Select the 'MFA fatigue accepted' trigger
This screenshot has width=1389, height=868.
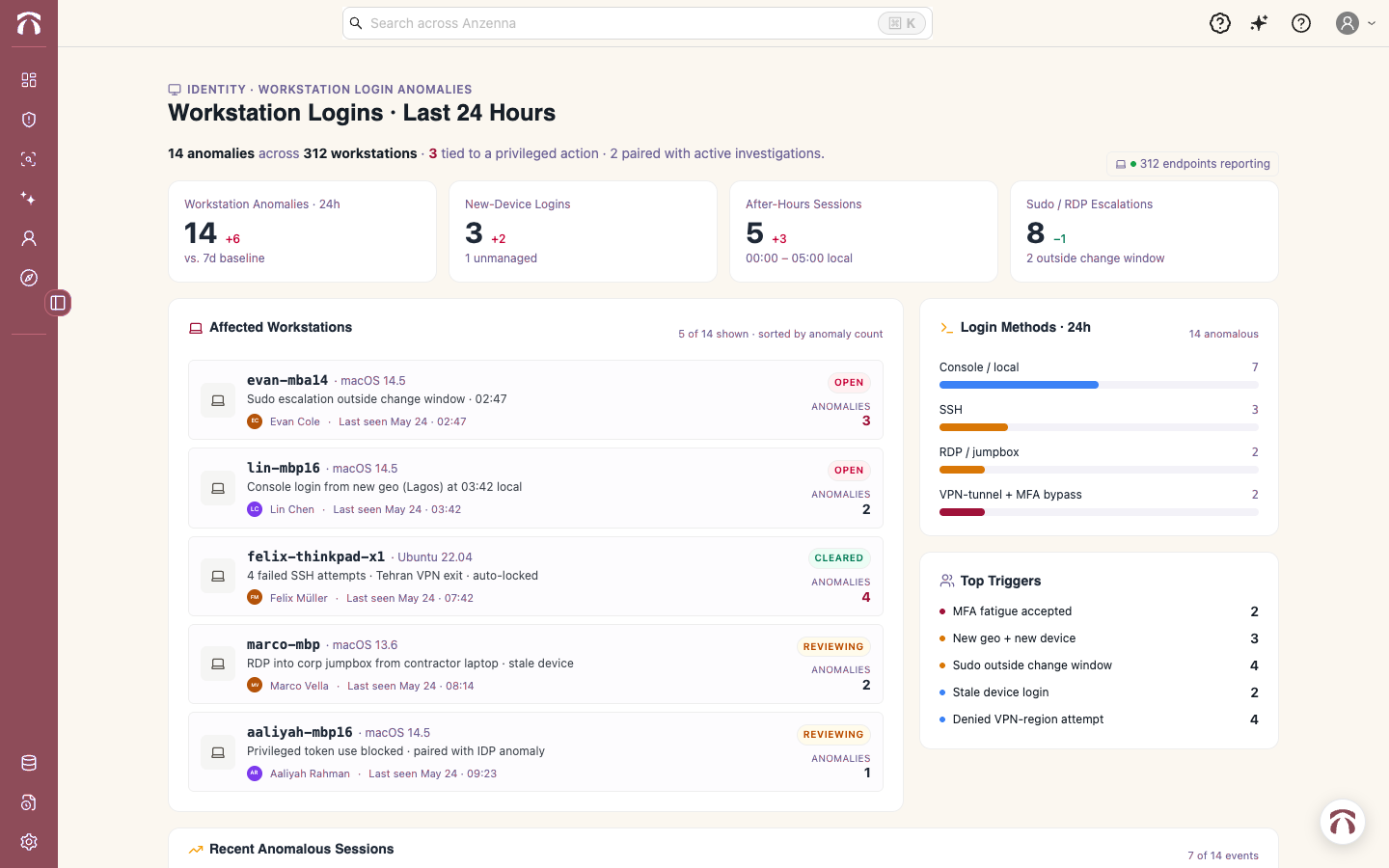[1099, 611]
